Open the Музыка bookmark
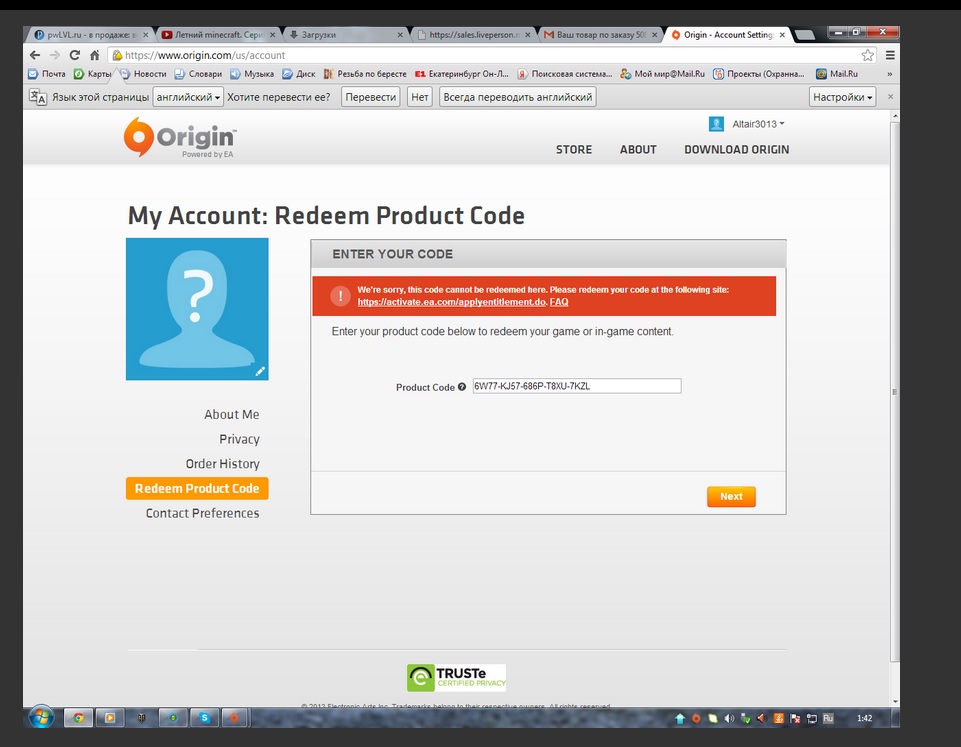 tap(252, 74)
